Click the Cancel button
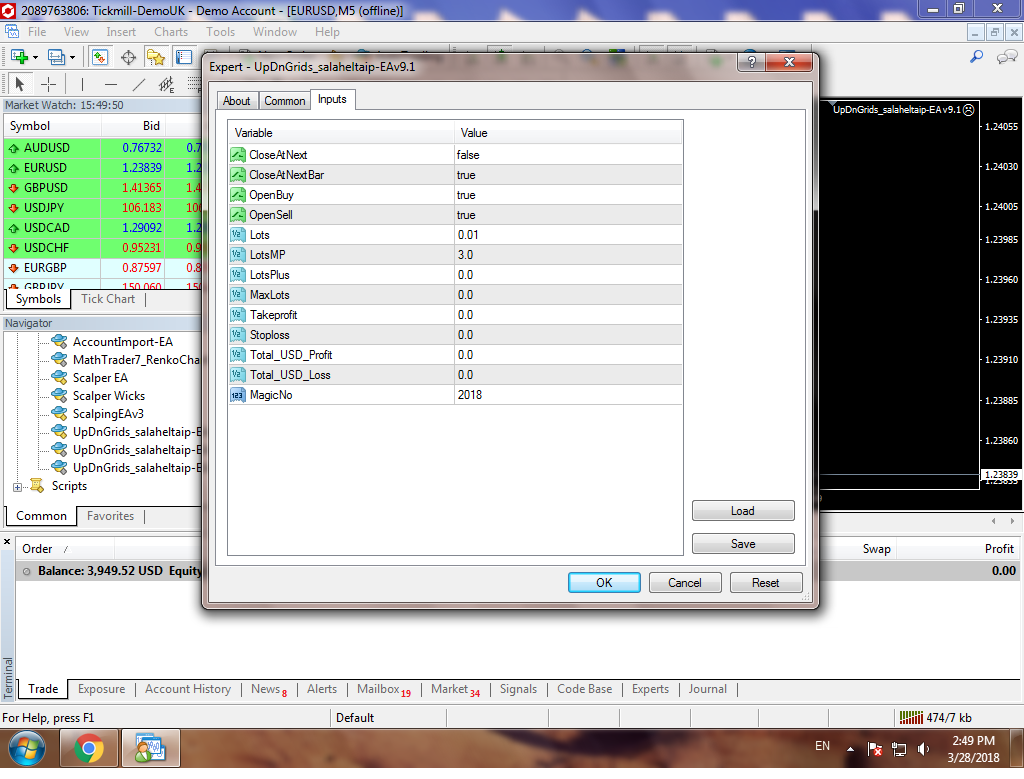This screenshot has height=779, width=1024. [685, 582]
